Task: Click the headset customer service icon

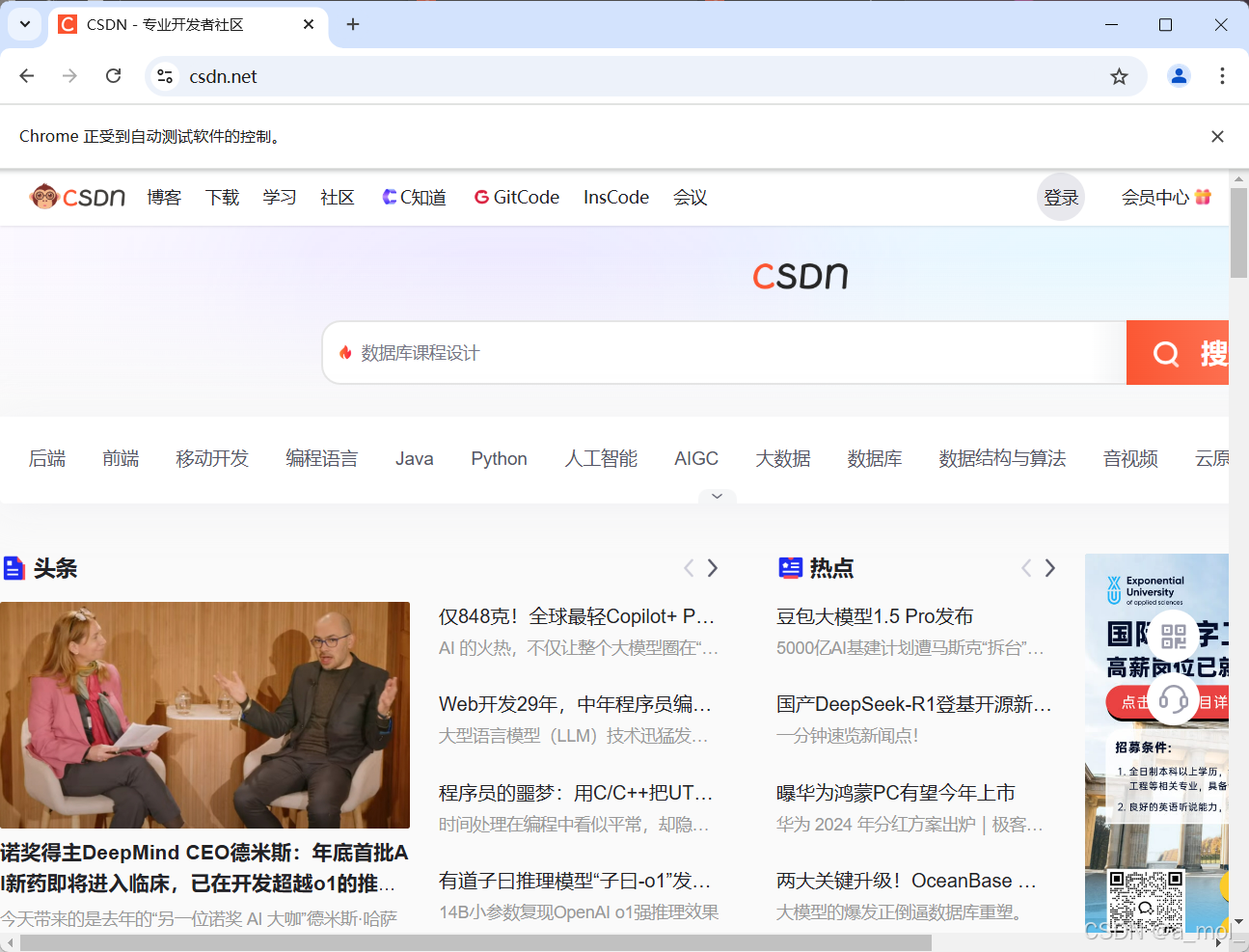Action: 1173,698
